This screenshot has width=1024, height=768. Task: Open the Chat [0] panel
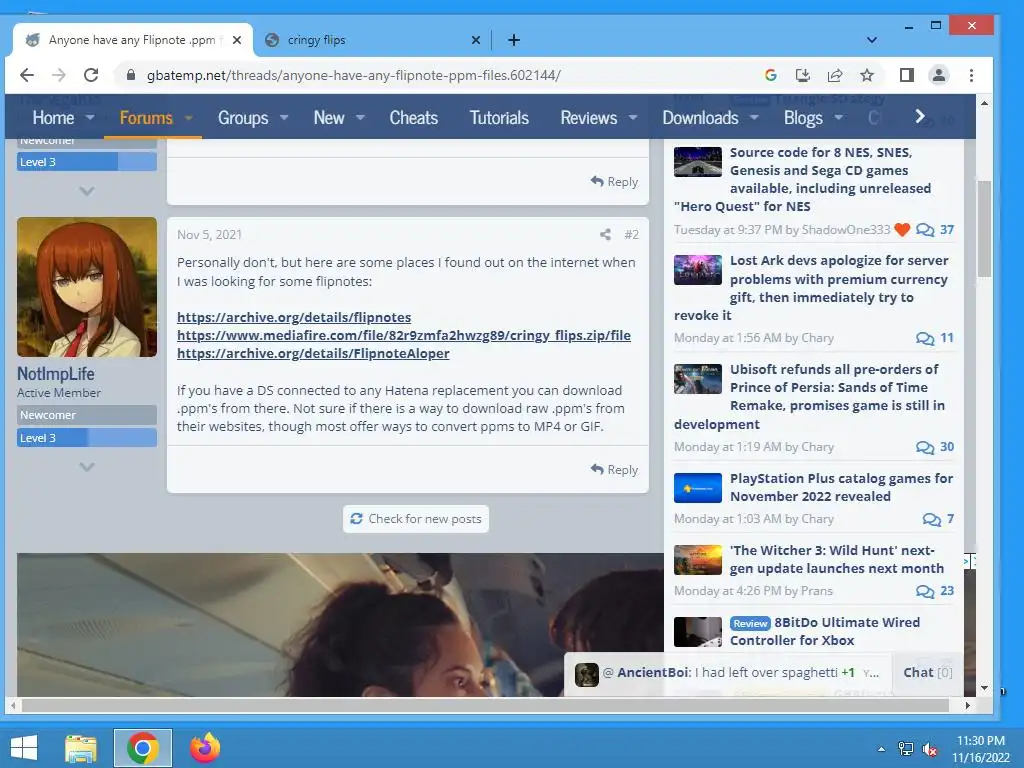point(927,672)
